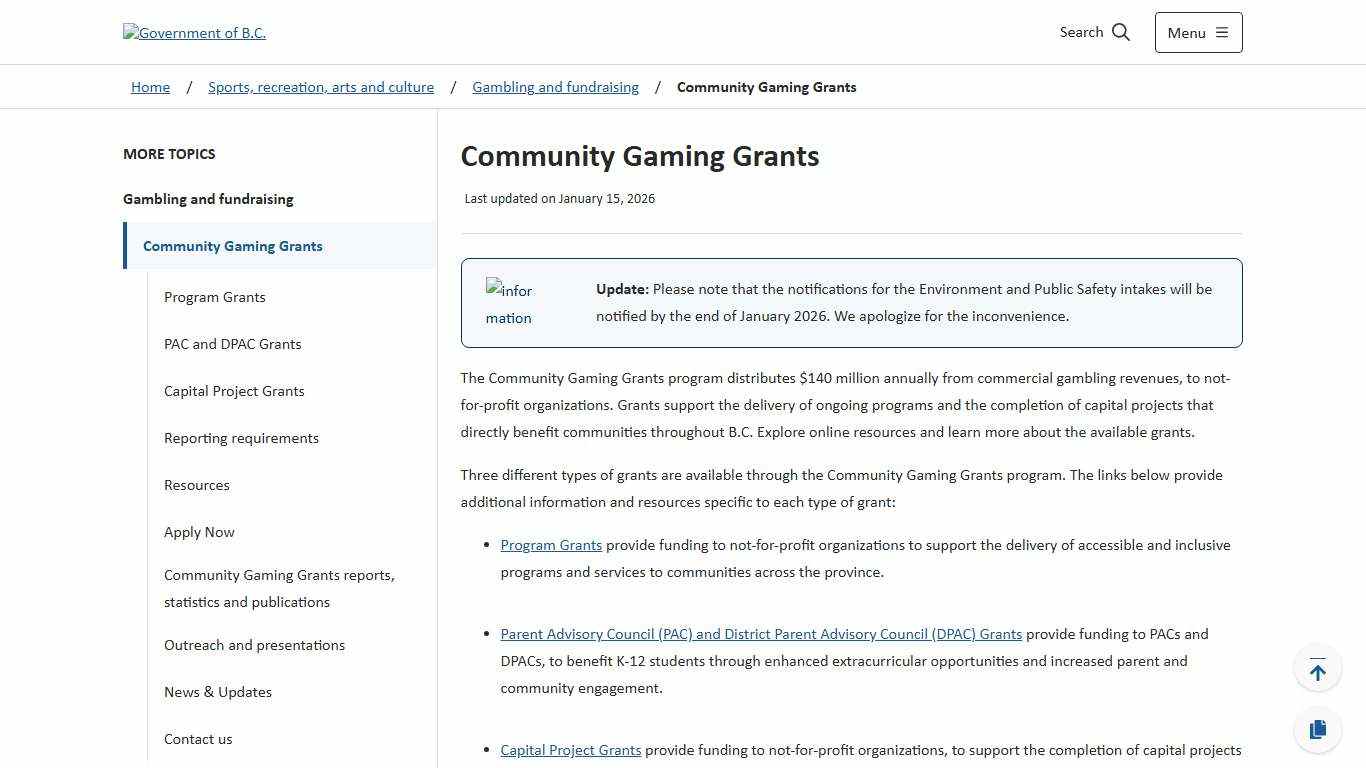
Task: Select Program Grants in sidebar
Action: (214, 297)
